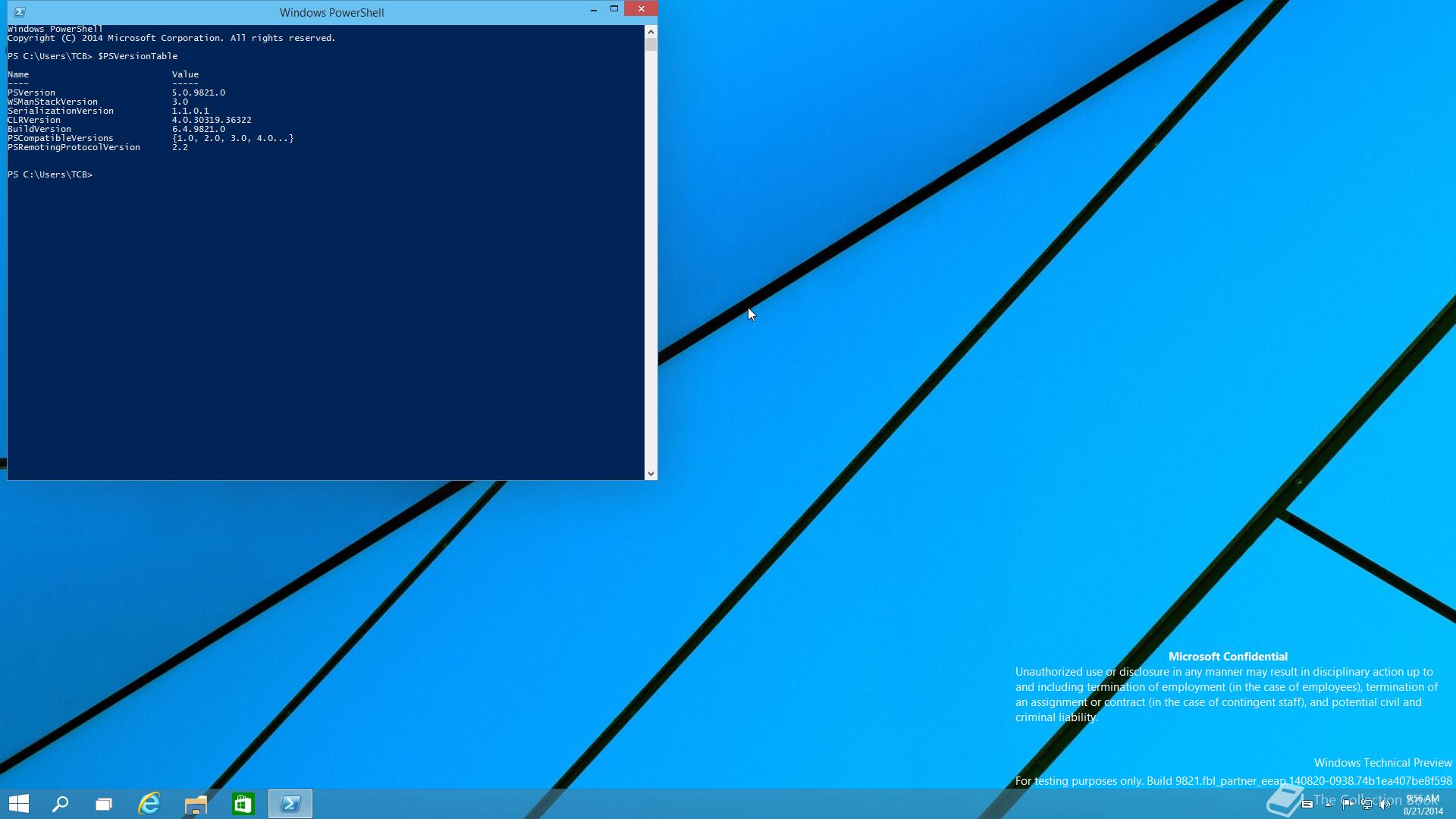Open the Action Center flag icon

point(1348,804)
